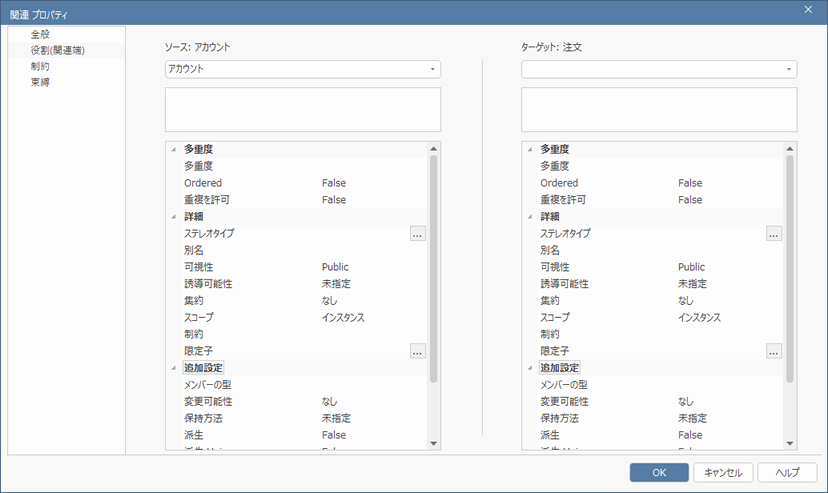Collapse the target 追加設定 section
828x493 pixels.
click(x=529, y=368)
